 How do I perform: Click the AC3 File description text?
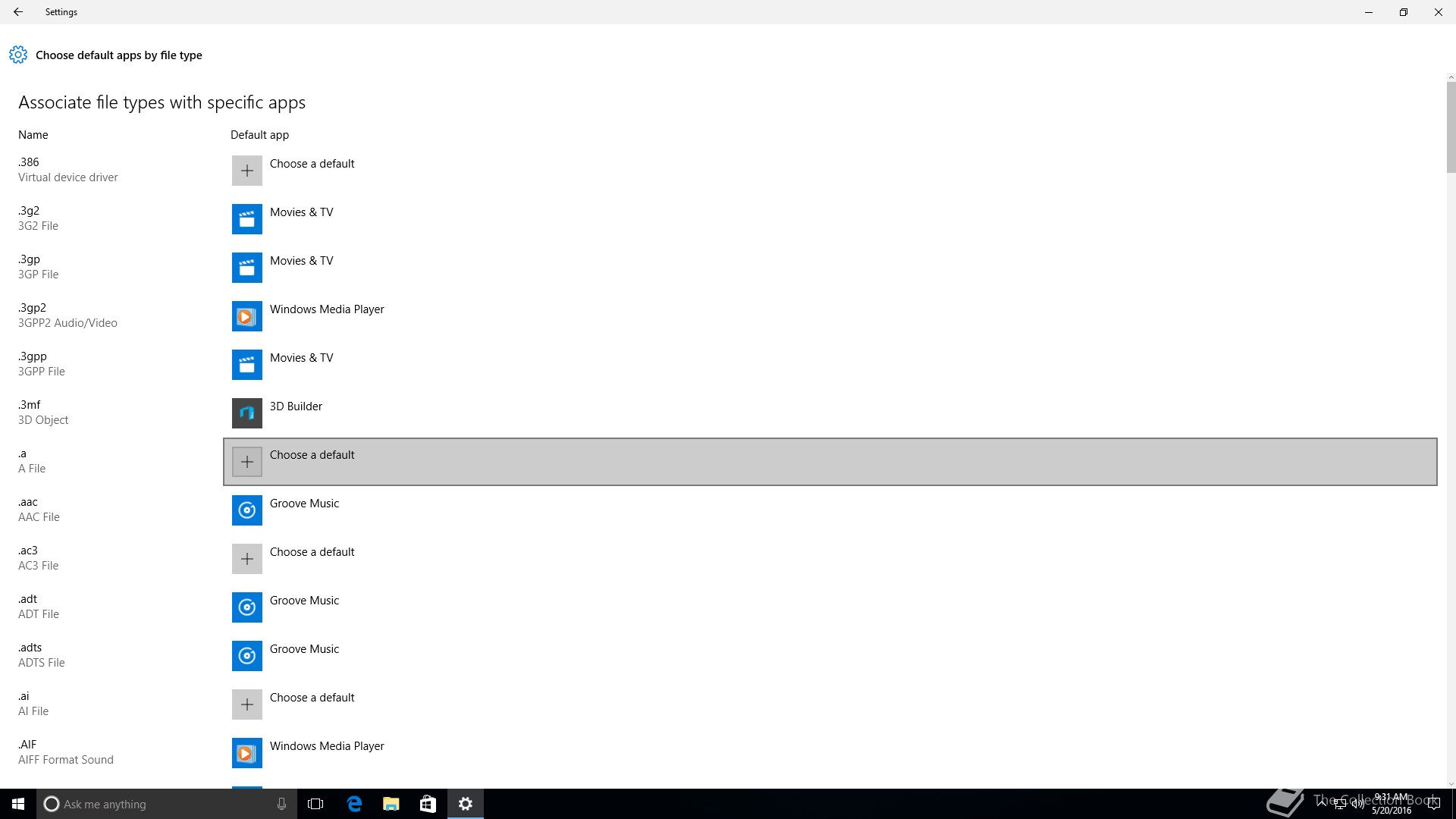point(39,566)
